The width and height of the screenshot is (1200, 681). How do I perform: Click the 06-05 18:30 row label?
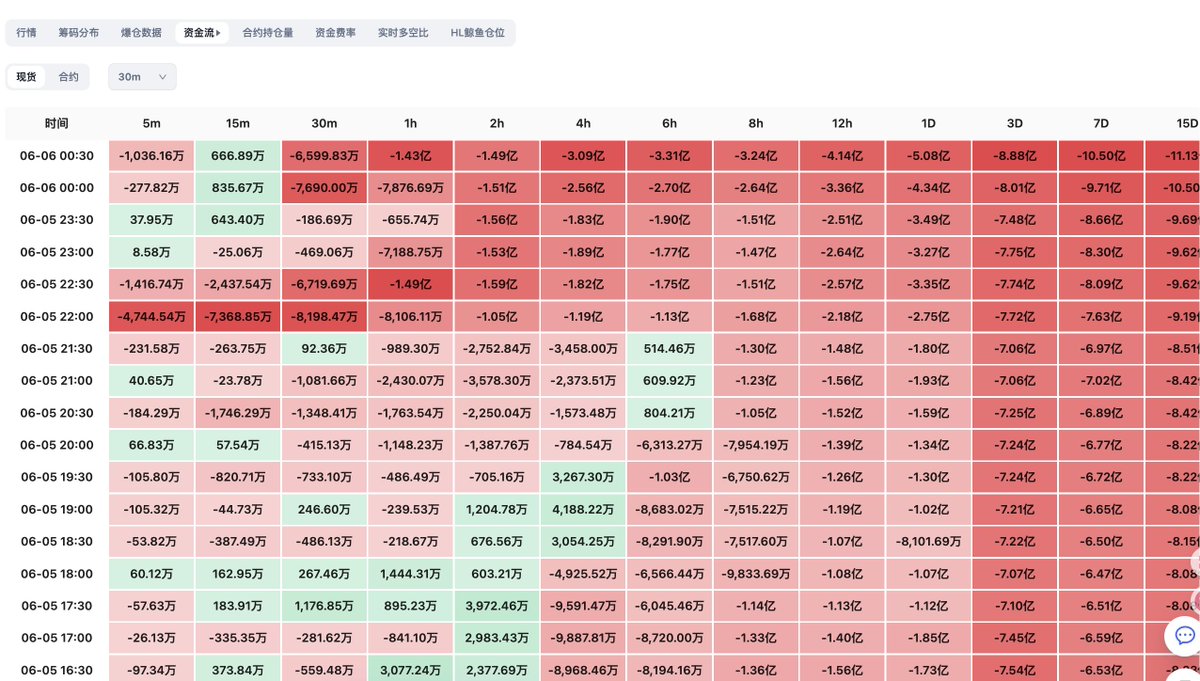(x=57, y=542)
